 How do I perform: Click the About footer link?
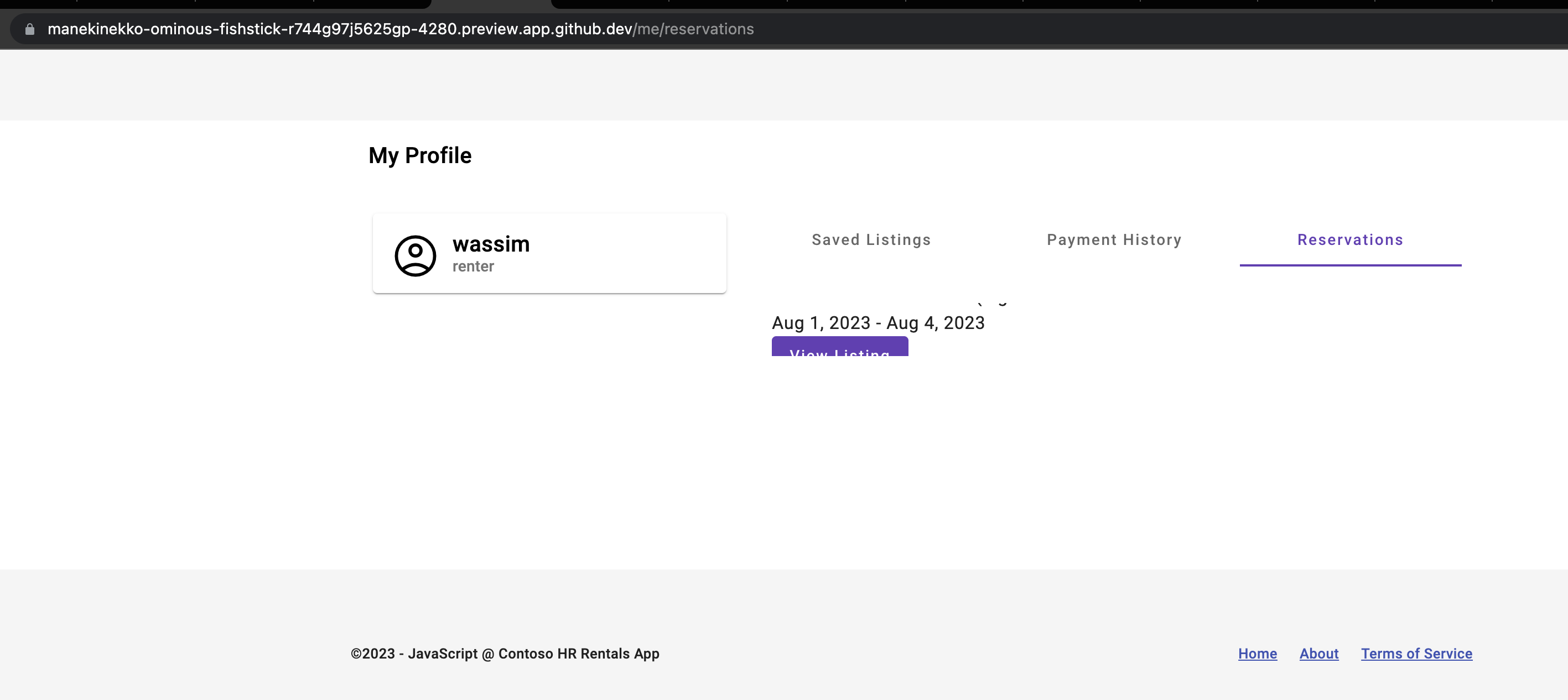pyautogui.click(x=1318, y=653)
